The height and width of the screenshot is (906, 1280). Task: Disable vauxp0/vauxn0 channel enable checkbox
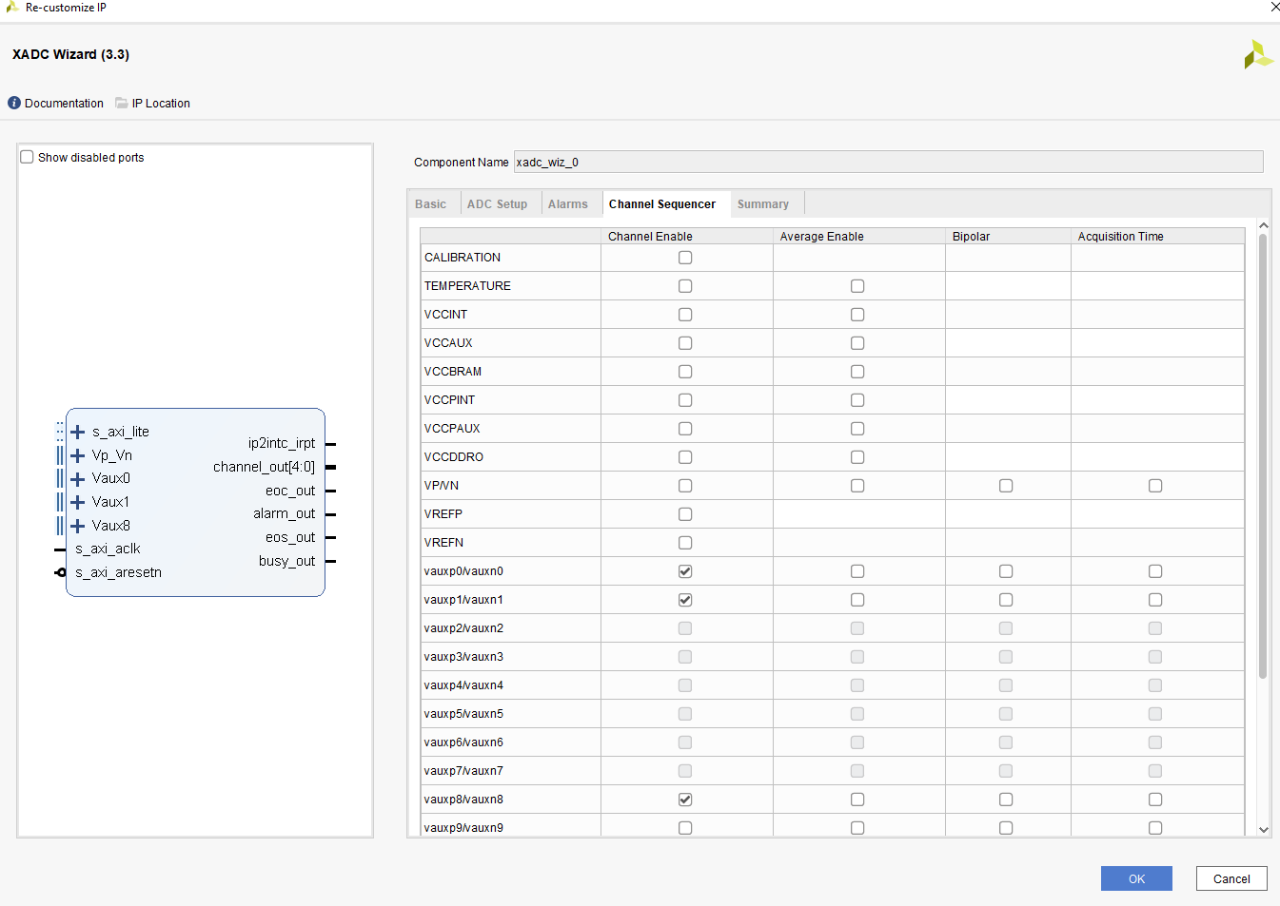[x=685, y=571]
